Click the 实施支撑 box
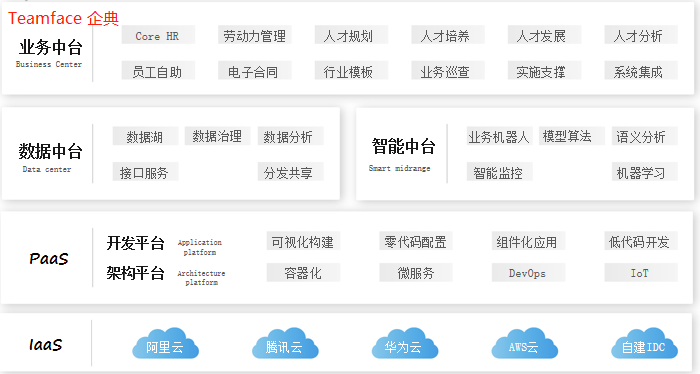 click(544, 71)
